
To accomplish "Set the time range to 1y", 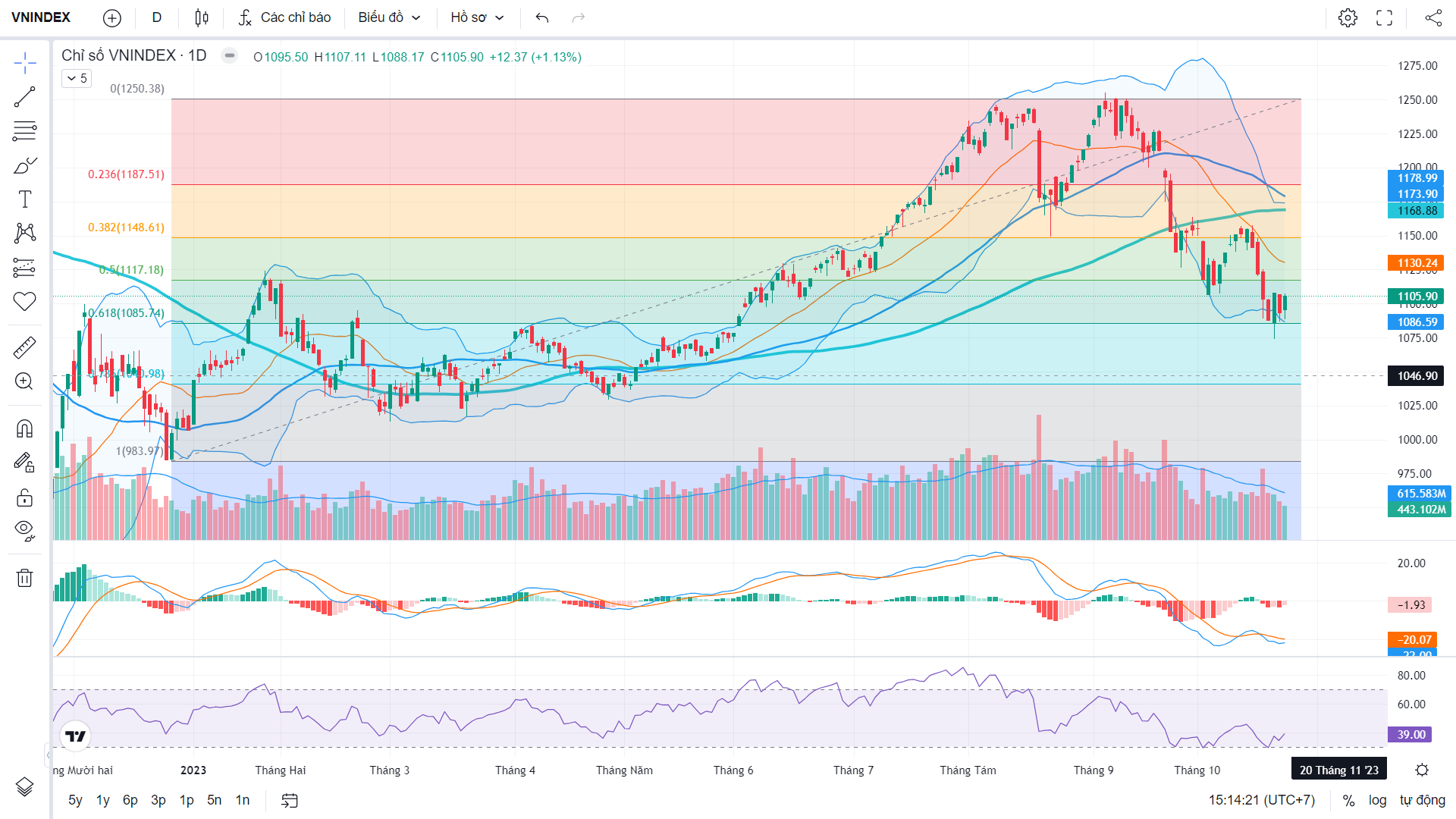I will (103, 800).
